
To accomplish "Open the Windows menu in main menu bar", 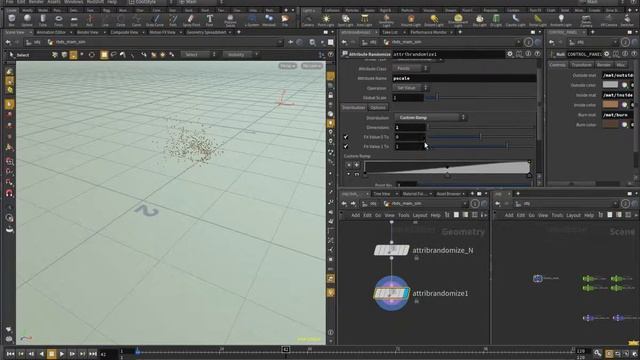I will point(73,2).
